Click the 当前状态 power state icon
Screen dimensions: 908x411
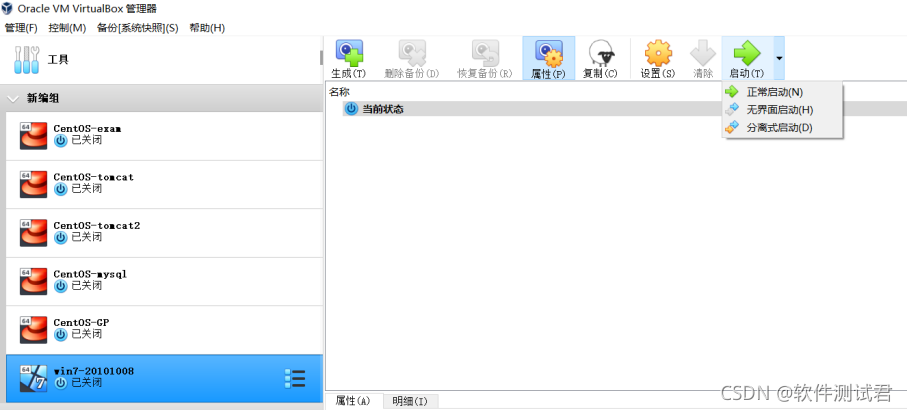(352, 109)
